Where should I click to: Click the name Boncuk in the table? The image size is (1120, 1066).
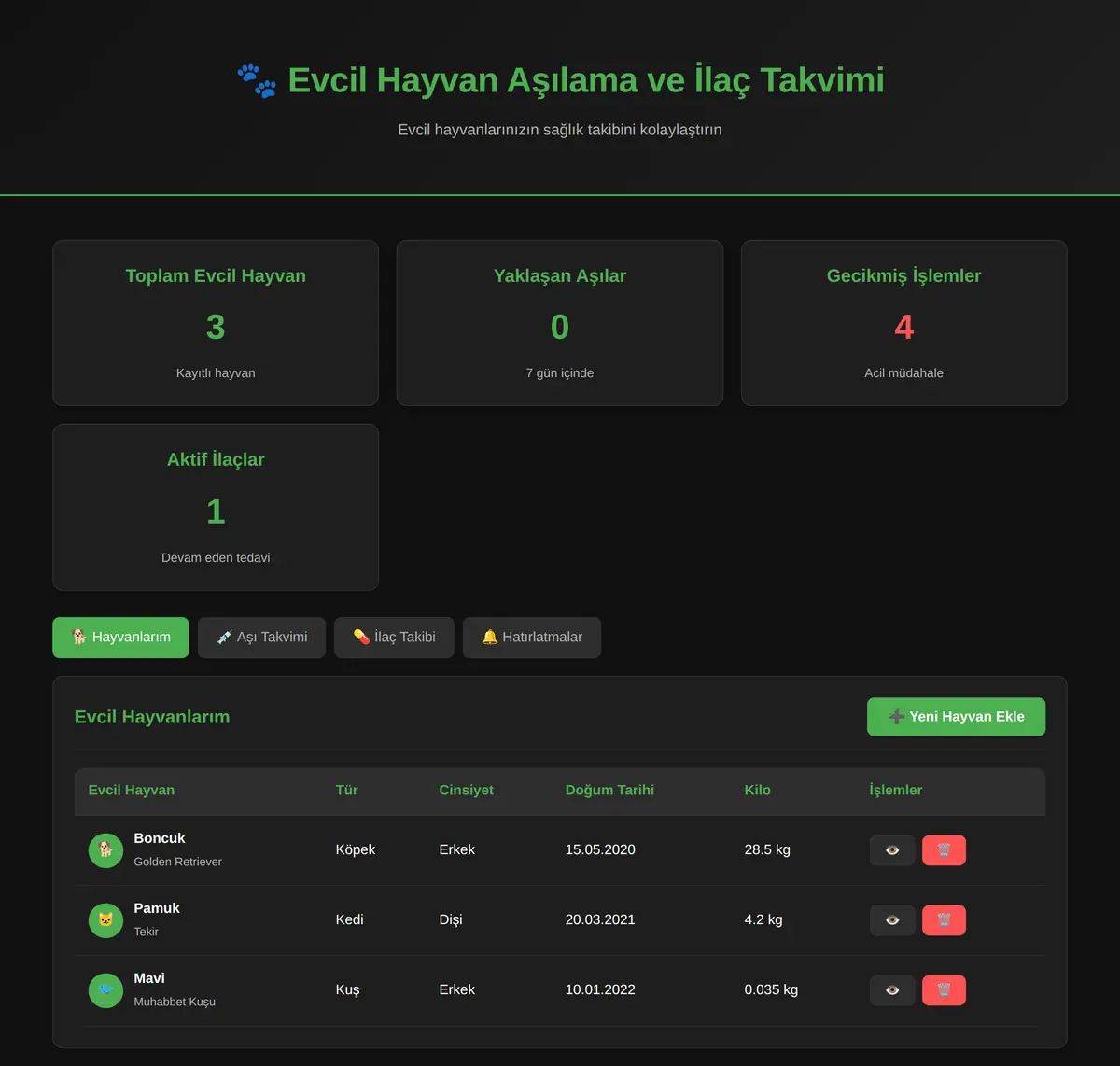pyautogui.click(x=160, y=838)
